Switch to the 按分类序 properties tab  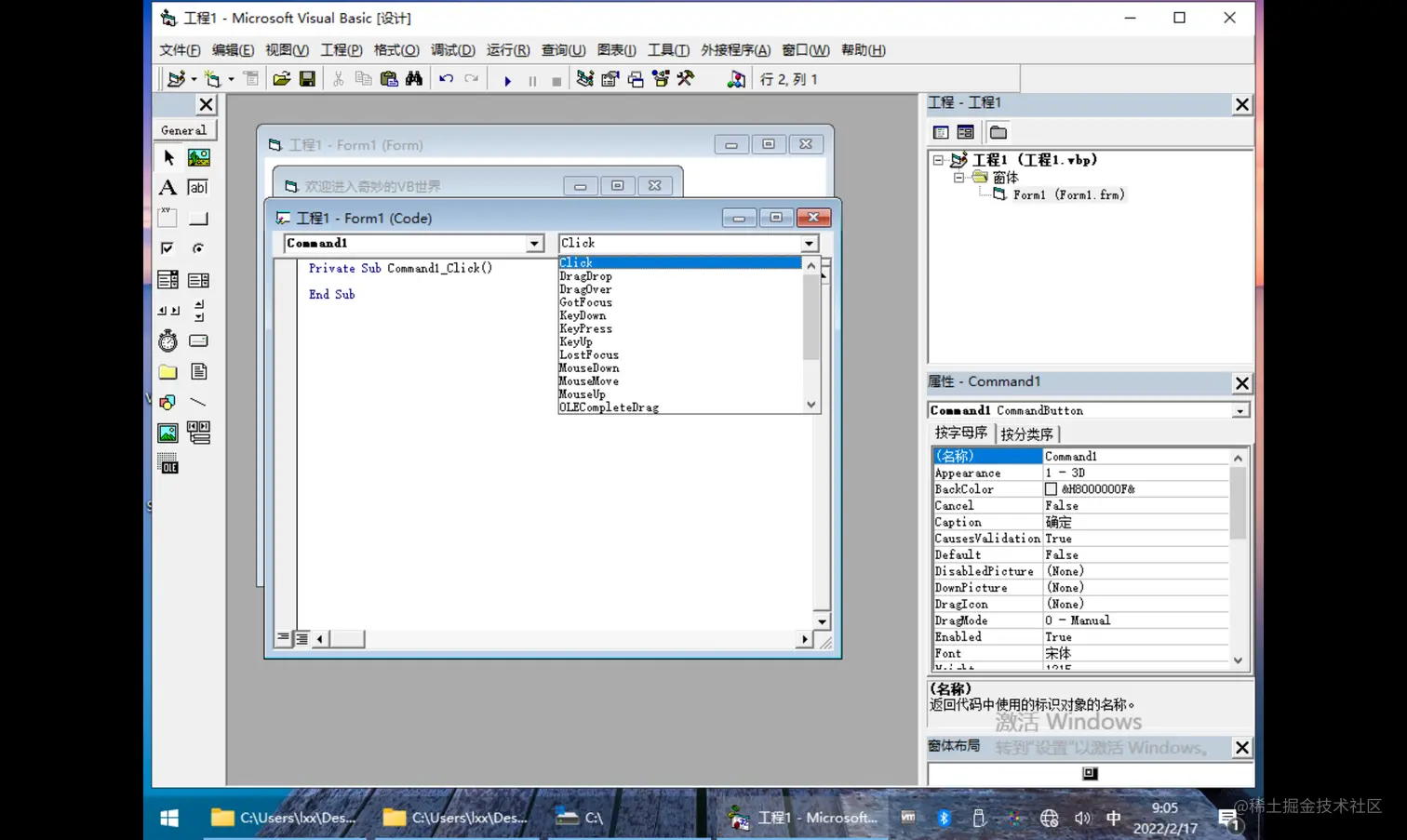pos(1026,434)
